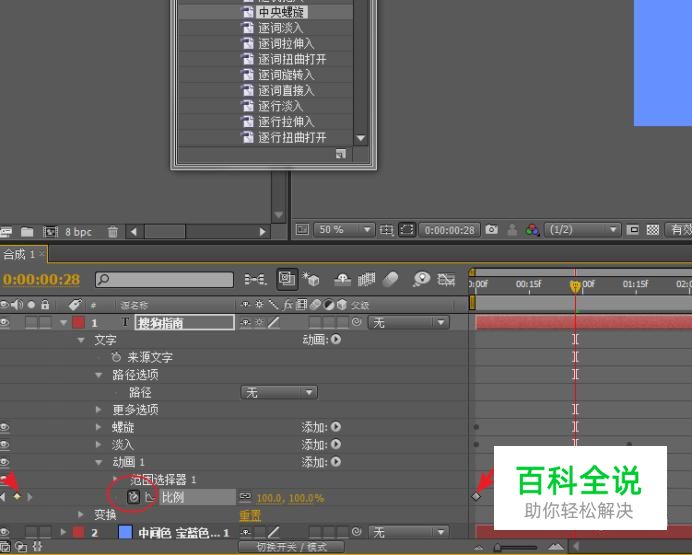Image resolution: width=692 pixels, height=555 pixels.
Task: Toggle the 比例 keyframe diamond at current time
Action: pyautogui.click(x=17, y=497)
